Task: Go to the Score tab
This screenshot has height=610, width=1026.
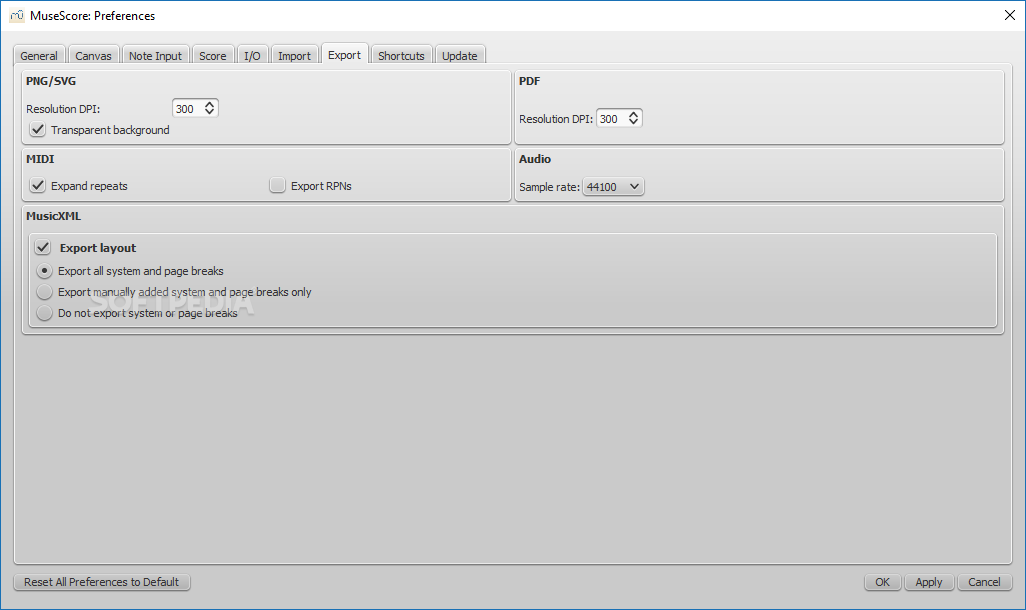Action: coord(213,56)
